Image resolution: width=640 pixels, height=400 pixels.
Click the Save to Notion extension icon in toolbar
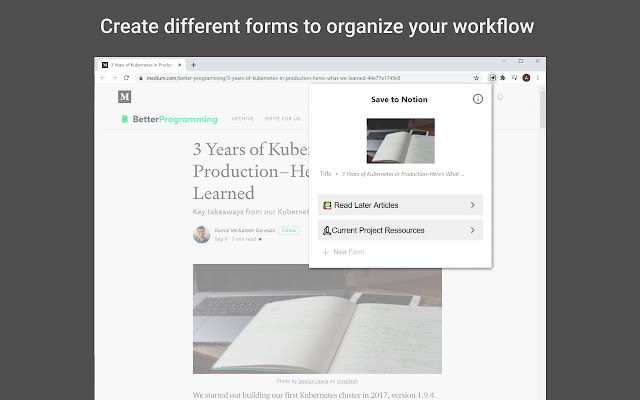click(491, 77)
